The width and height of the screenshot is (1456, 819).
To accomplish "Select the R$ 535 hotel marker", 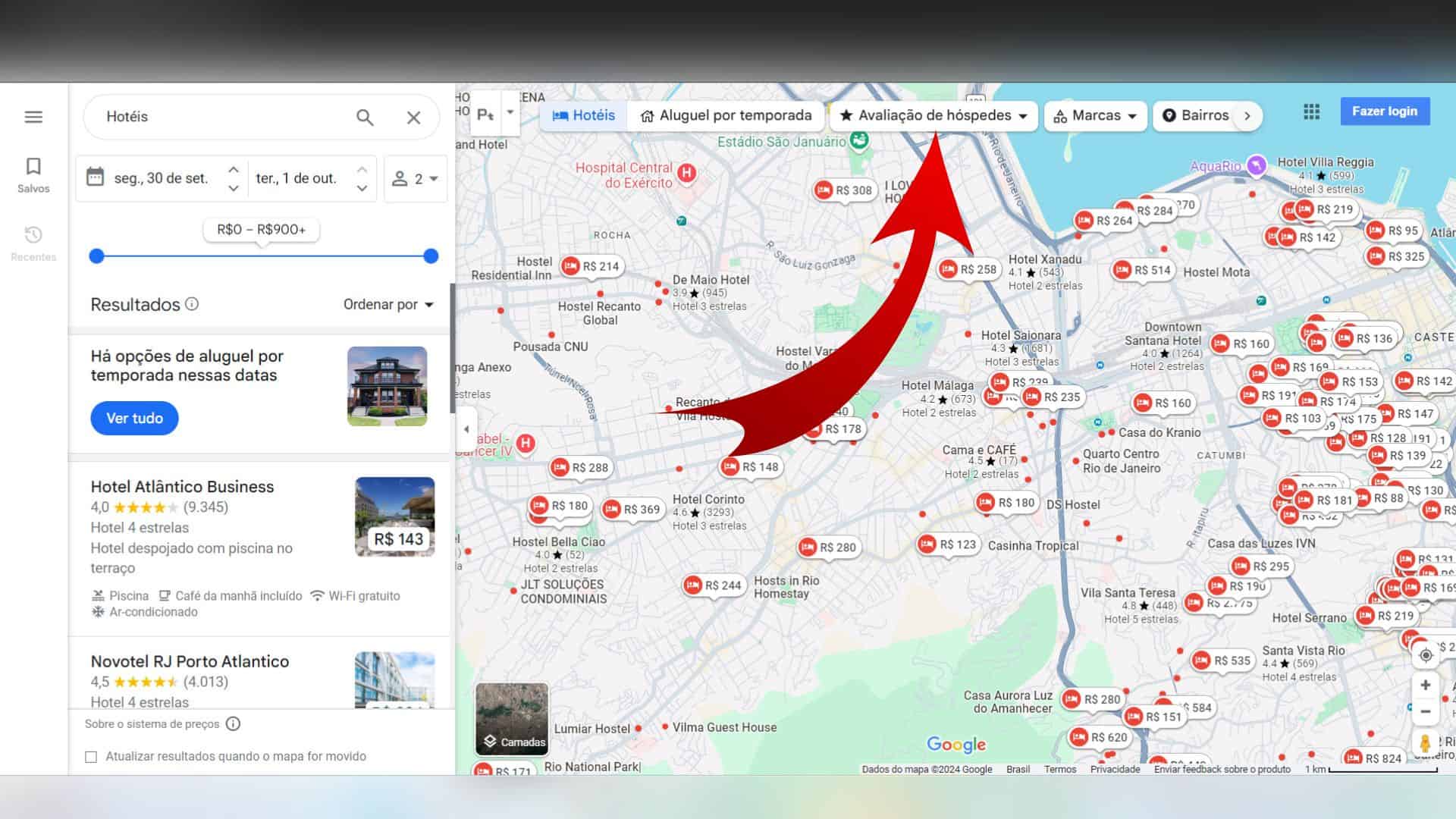I will coord(1222,661).
